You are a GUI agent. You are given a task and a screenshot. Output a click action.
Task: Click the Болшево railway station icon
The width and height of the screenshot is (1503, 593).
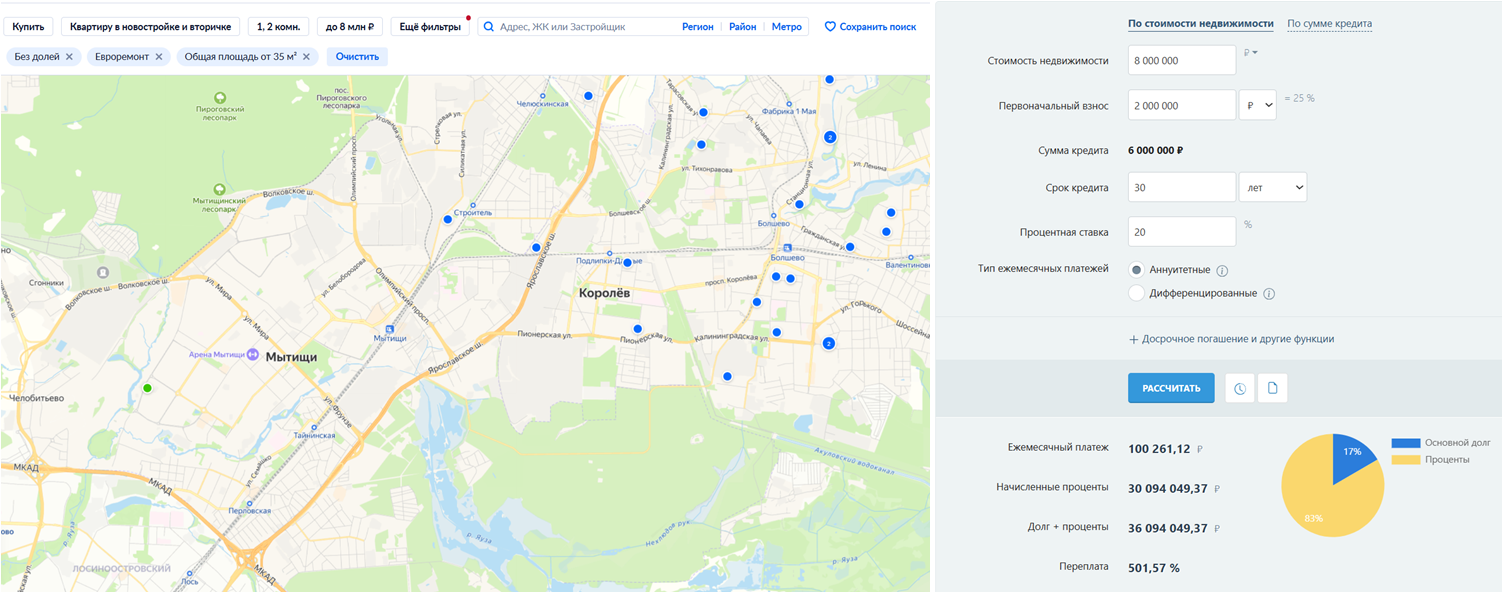787,248
